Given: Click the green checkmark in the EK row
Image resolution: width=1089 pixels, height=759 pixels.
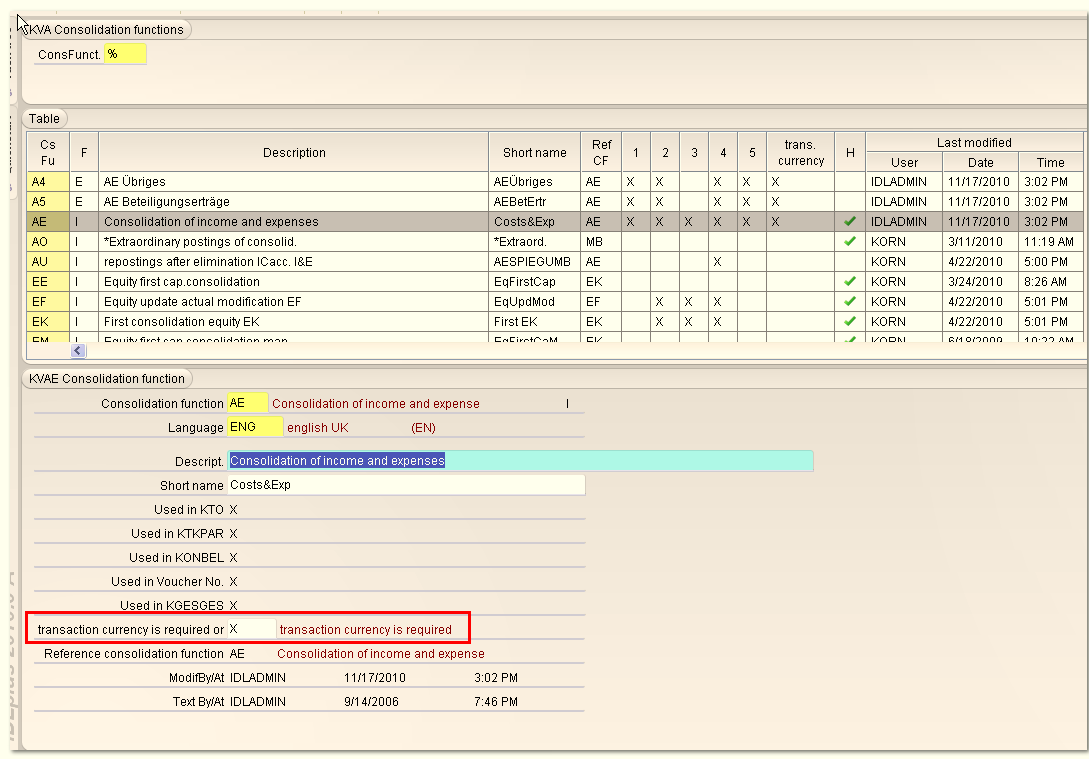Looking at the screenshot, I should pyautogui.click(x=849, y=322).
